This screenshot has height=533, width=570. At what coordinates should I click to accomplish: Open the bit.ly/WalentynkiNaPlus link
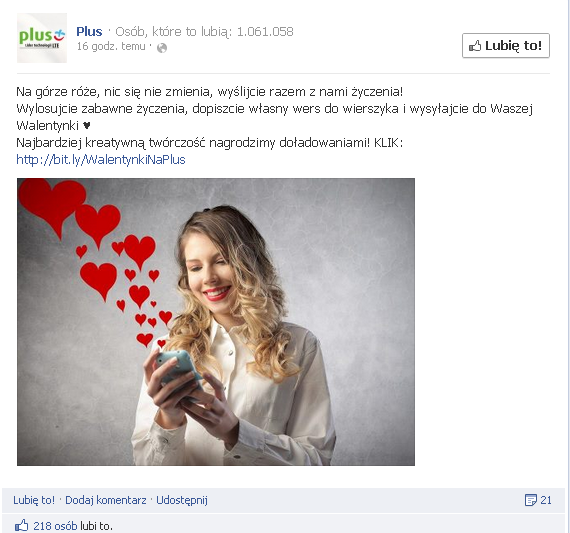coord(101,160)
